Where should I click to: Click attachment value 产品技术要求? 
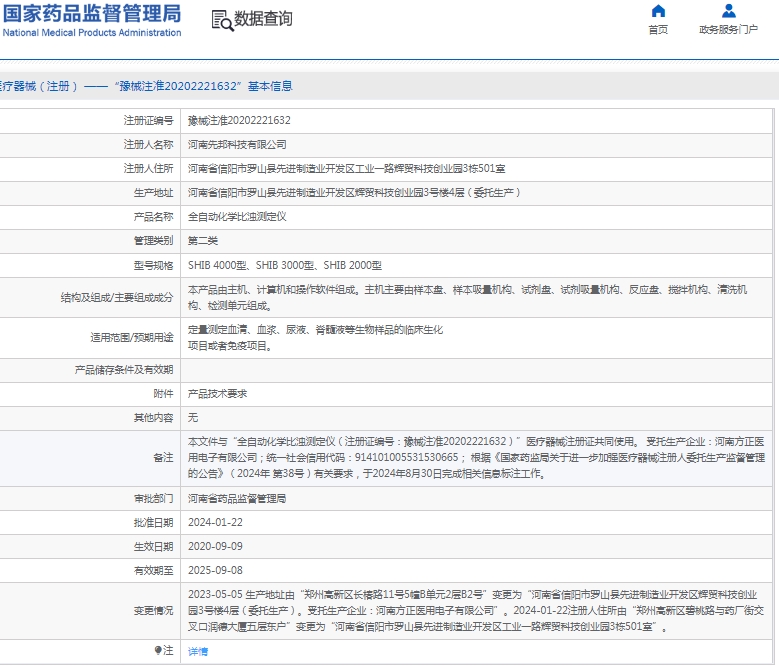point(217,394)
